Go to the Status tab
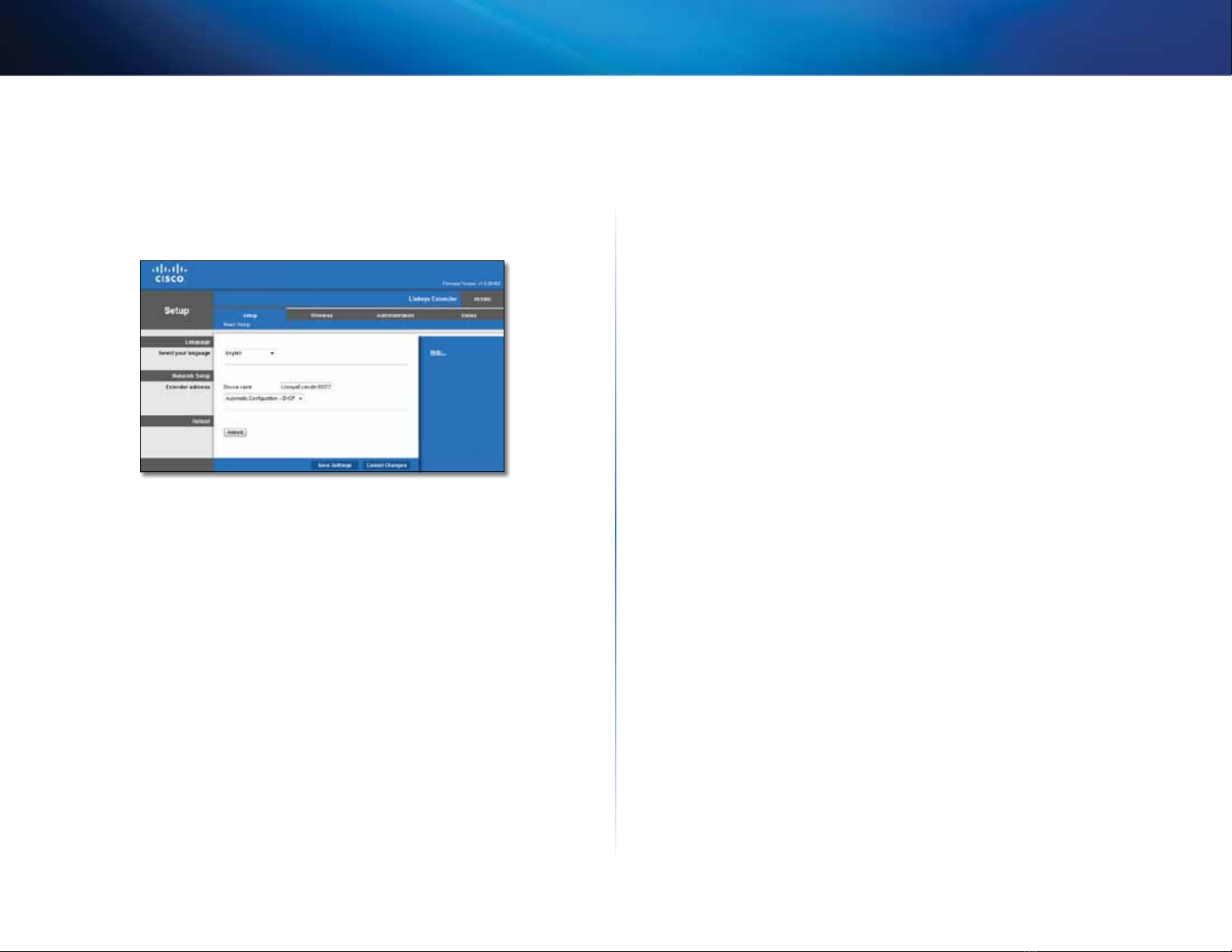This screenshot has width=1232, height=952. [468, 316]
